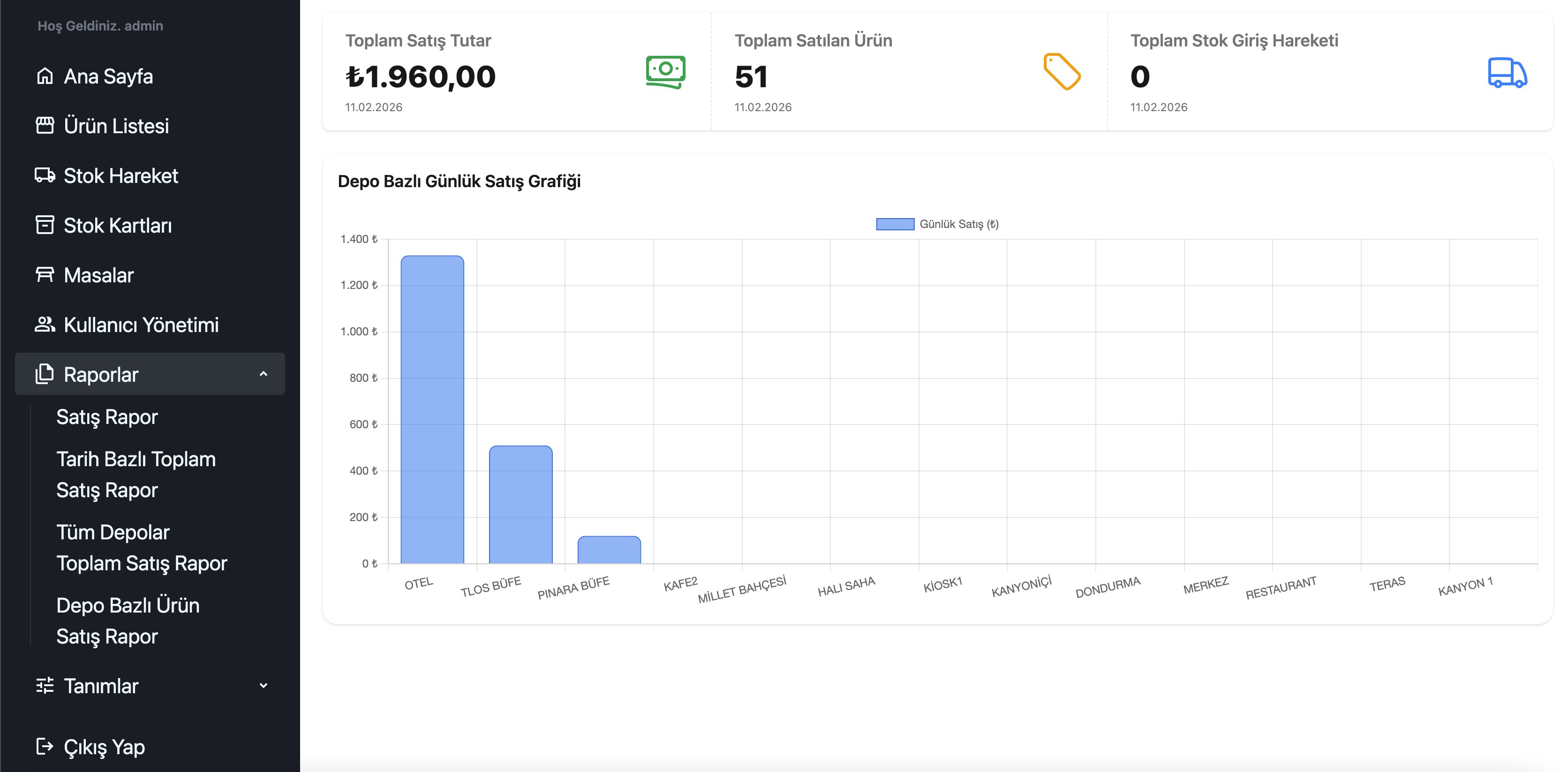This screenshot has height=772, width=1568.
Task: Click the KAFE2 axis label
Action: point(680,584)
